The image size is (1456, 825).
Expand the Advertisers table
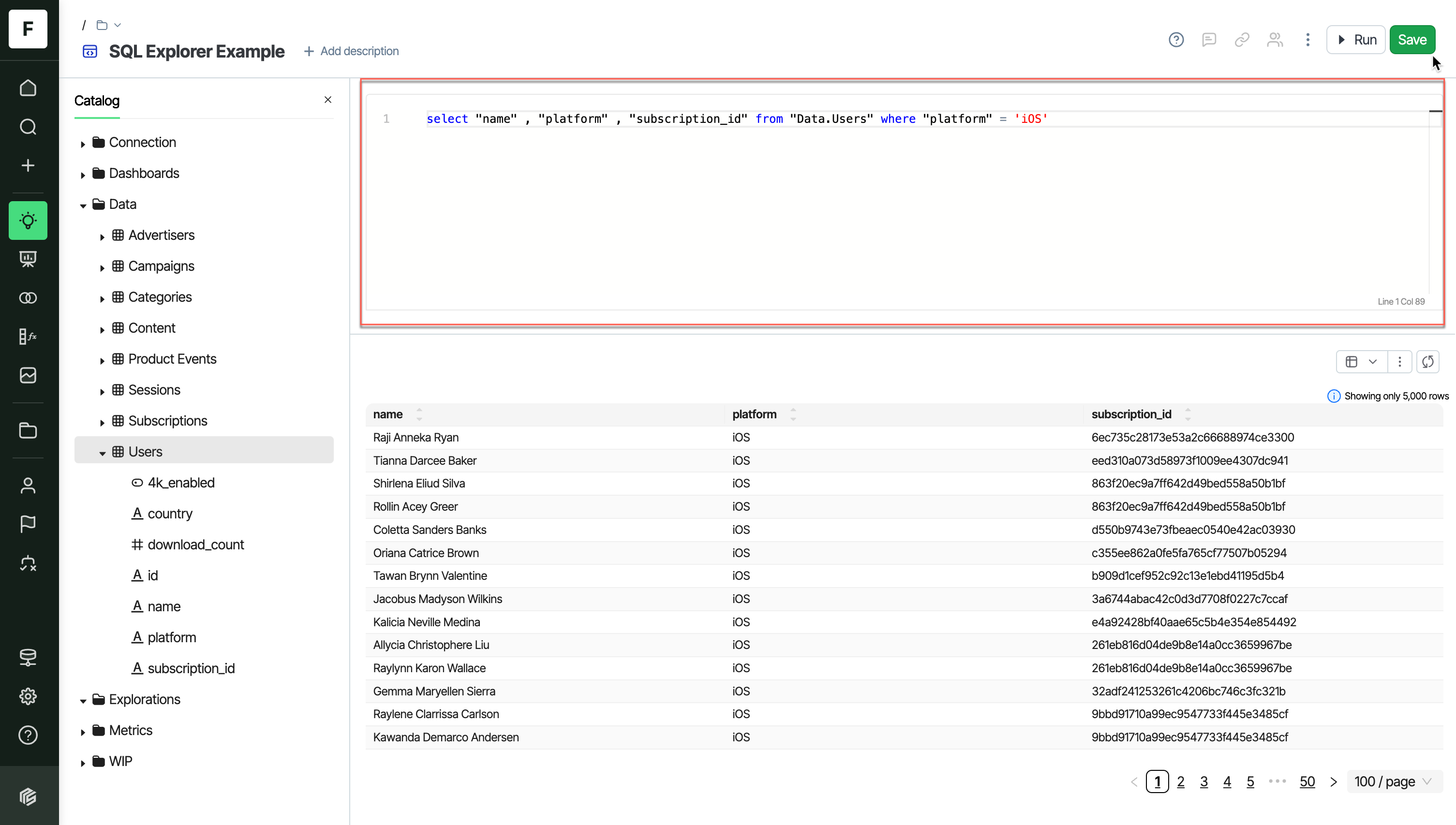[x=102, y=236]
